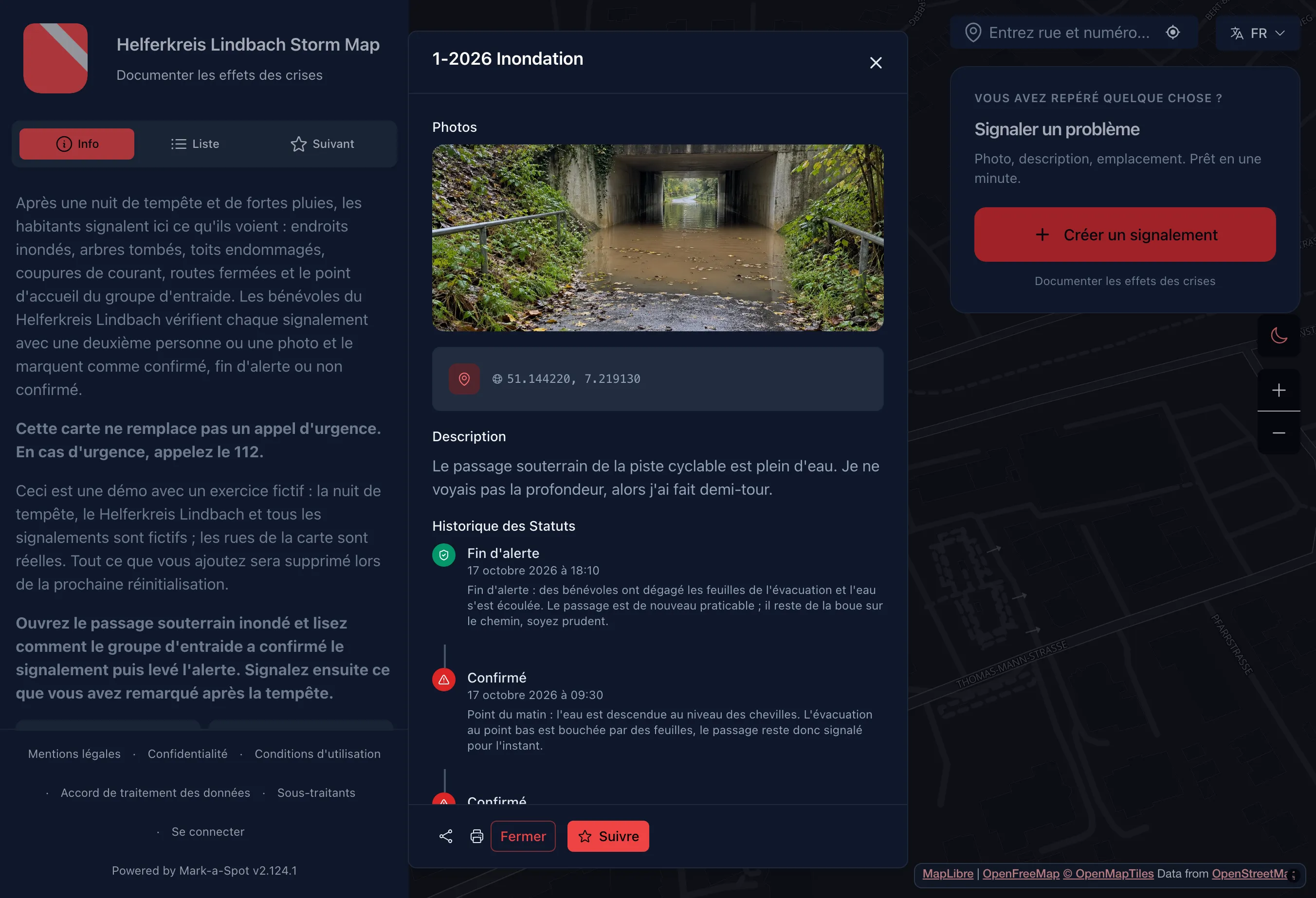Open the MapLibre attribution link
The width and height of the screenshot is (1316, 898).
948,874
